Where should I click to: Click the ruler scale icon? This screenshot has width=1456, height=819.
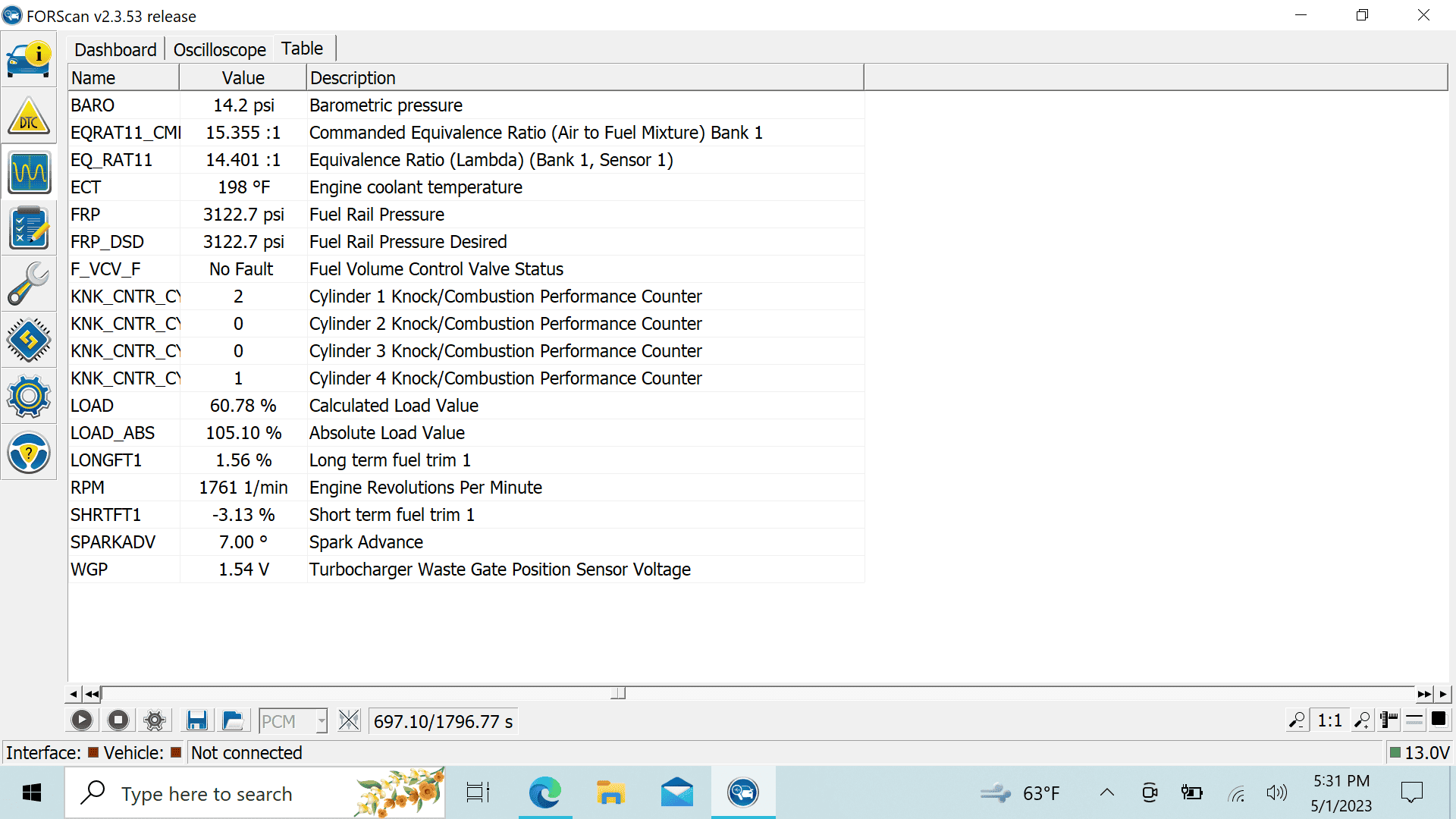1389,720
